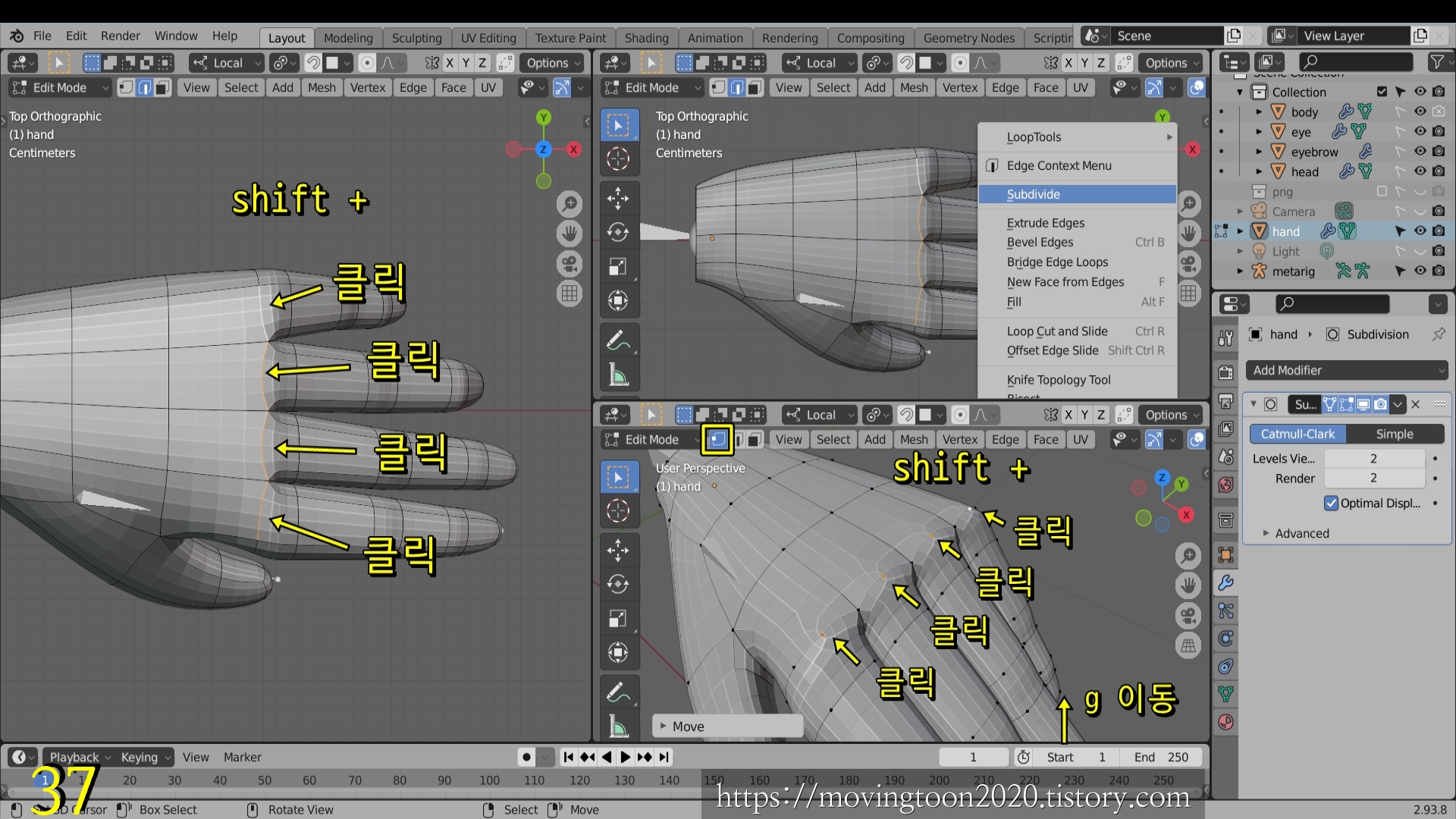Click frame 100 on timeline
Screen dimensions: 1456x819
pos(489,780)
